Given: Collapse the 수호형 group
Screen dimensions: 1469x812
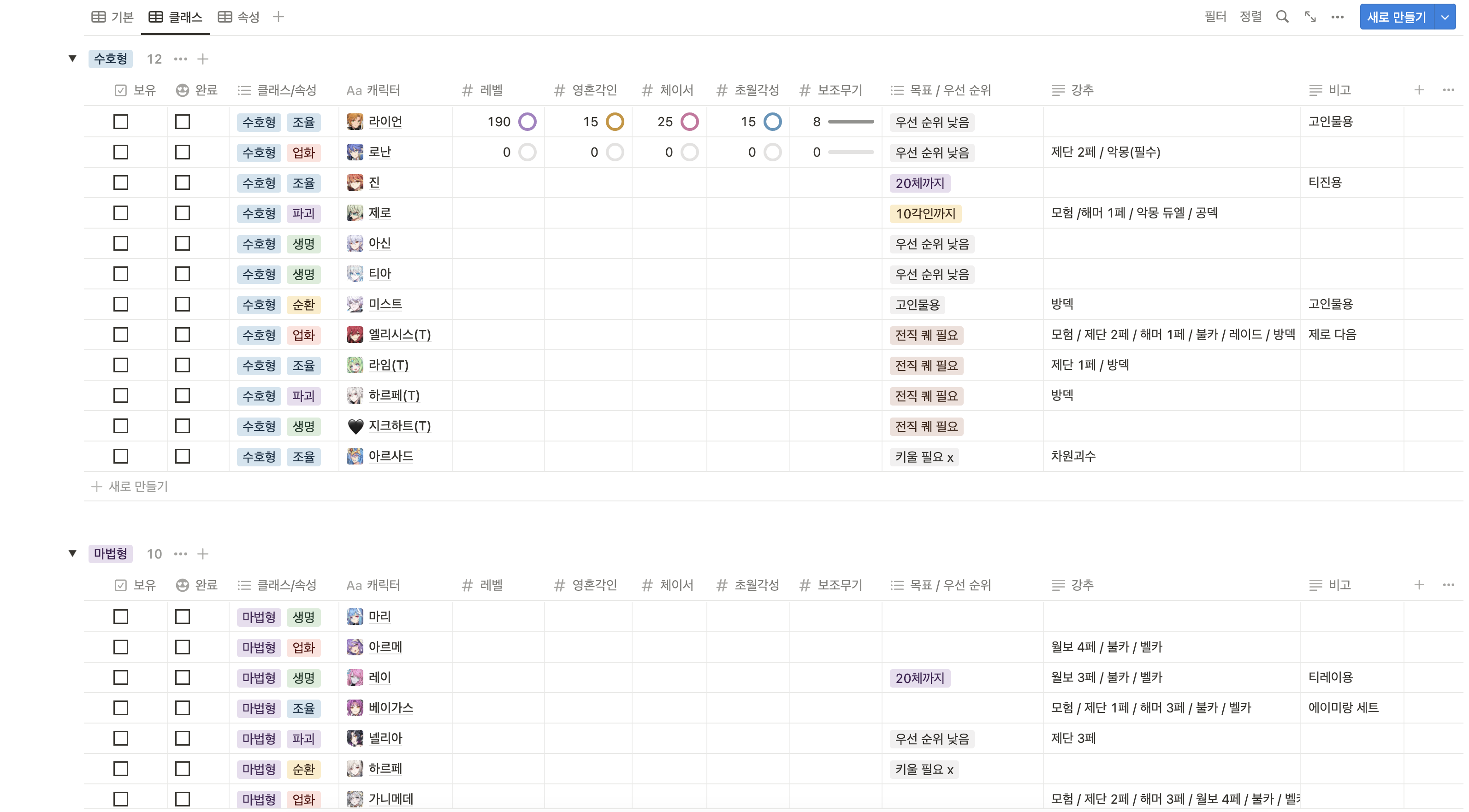Looking at the screenshot, I should coord(72,58).
